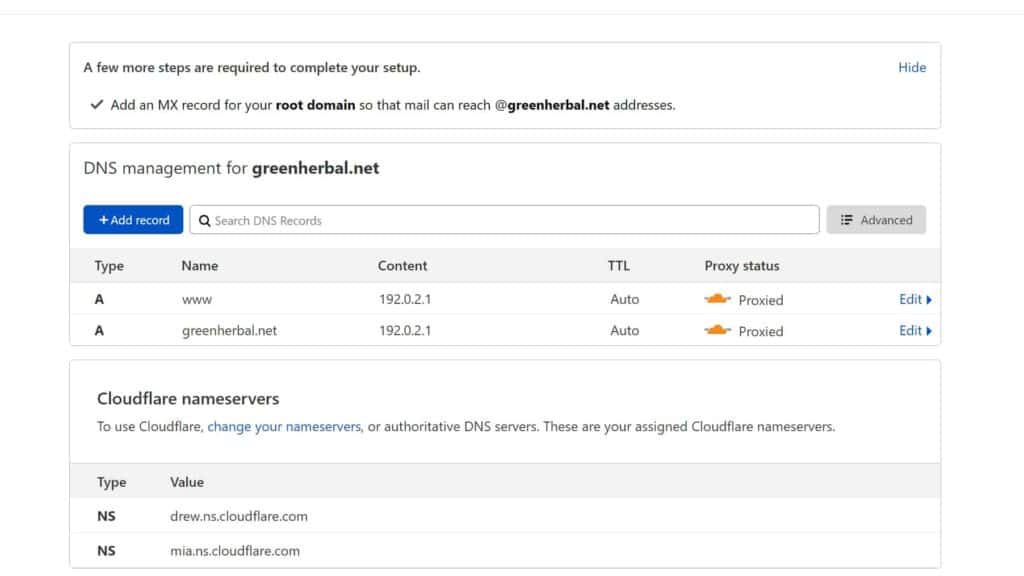Image resolution: width=1024 pixels, height=576 pixels.
Task: Select the drew.ns.cloudflare.com nameserver value
Action: point(239,516)
